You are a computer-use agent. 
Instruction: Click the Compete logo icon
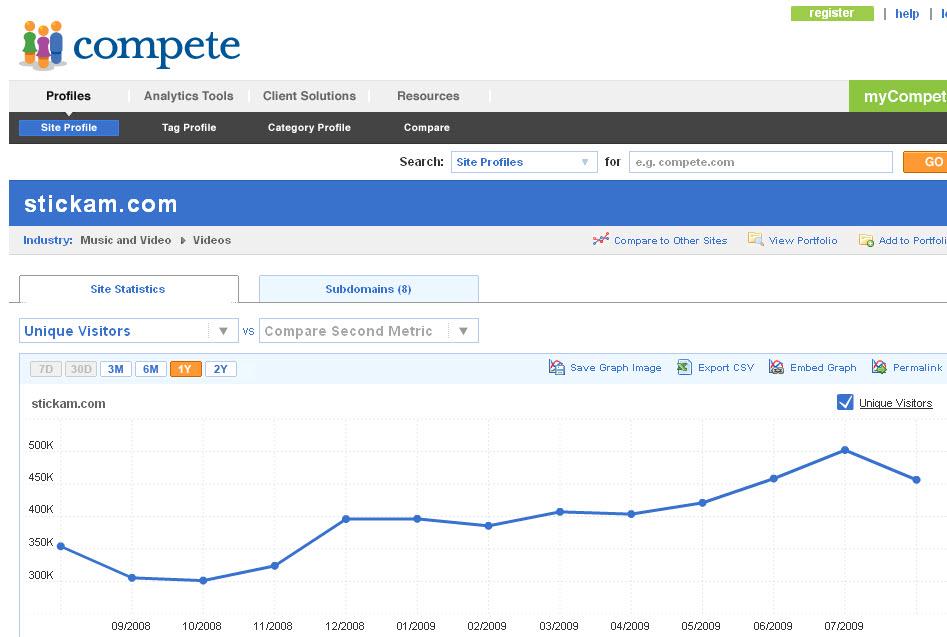click(42, 45)
